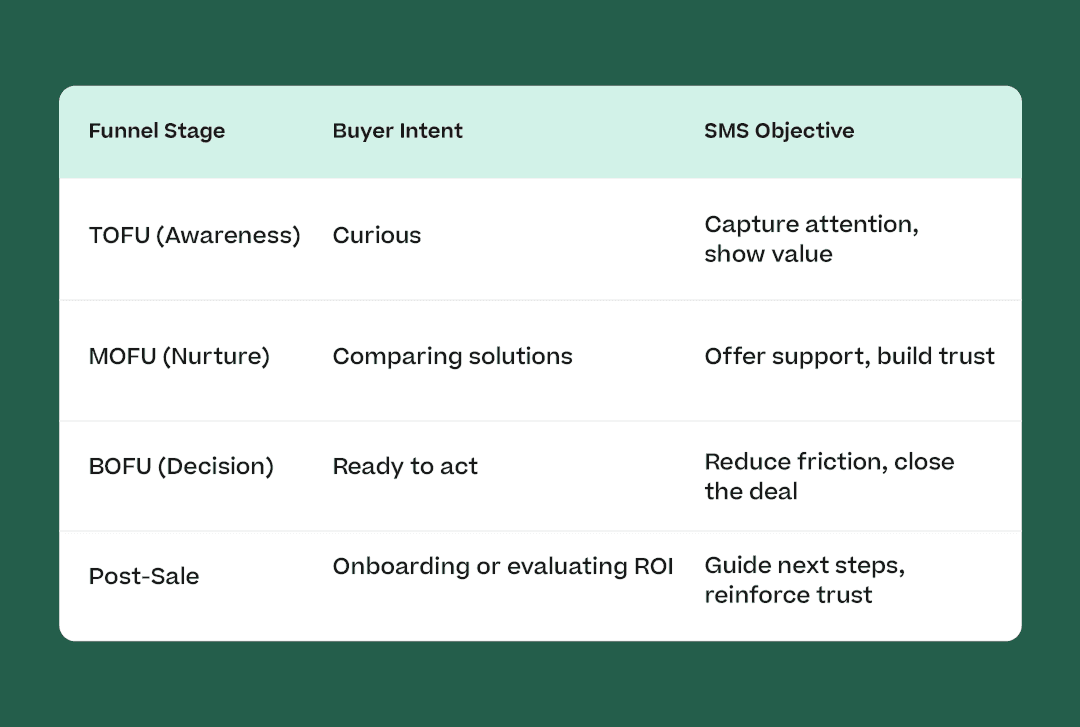
Task: Click Onboarding or evaluating ROI text
Action: pos(503,566)
